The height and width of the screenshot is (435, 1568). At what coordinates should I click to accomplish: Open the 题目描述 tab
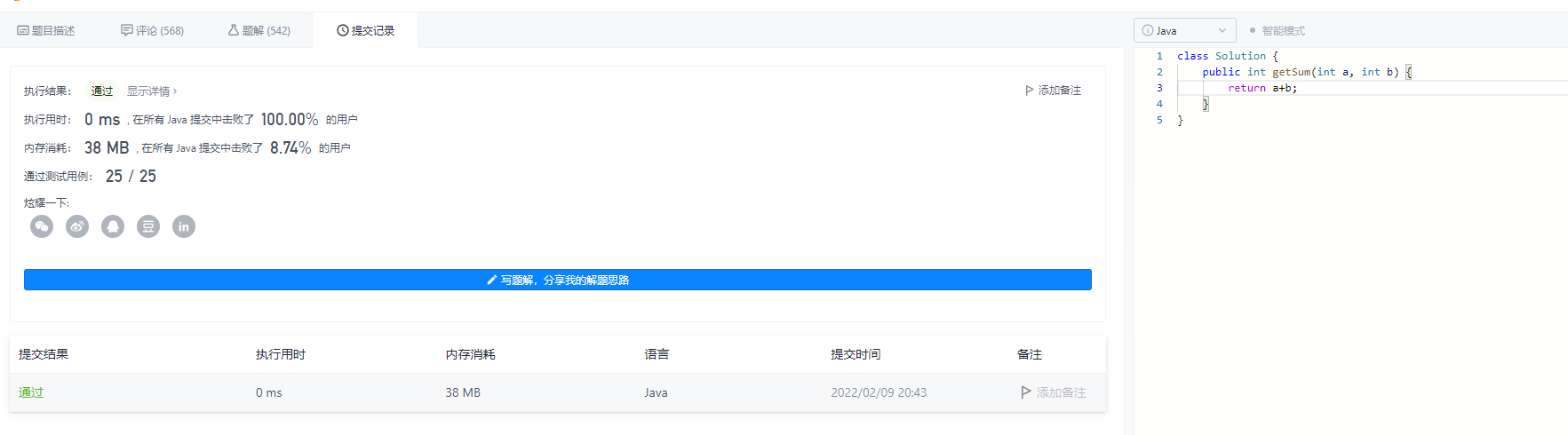pyautogui.click(x=46, y=30)
